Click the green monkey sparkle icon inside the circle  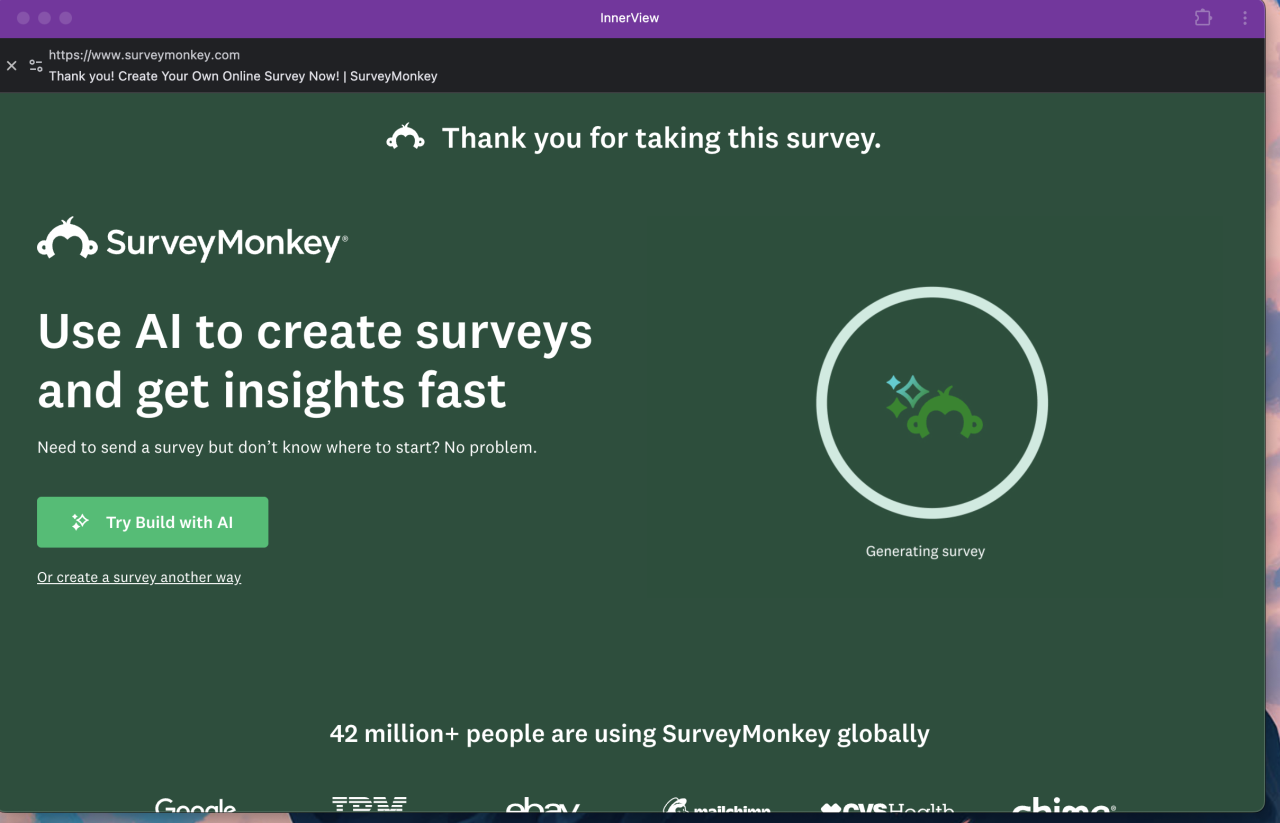coord(934,407)
